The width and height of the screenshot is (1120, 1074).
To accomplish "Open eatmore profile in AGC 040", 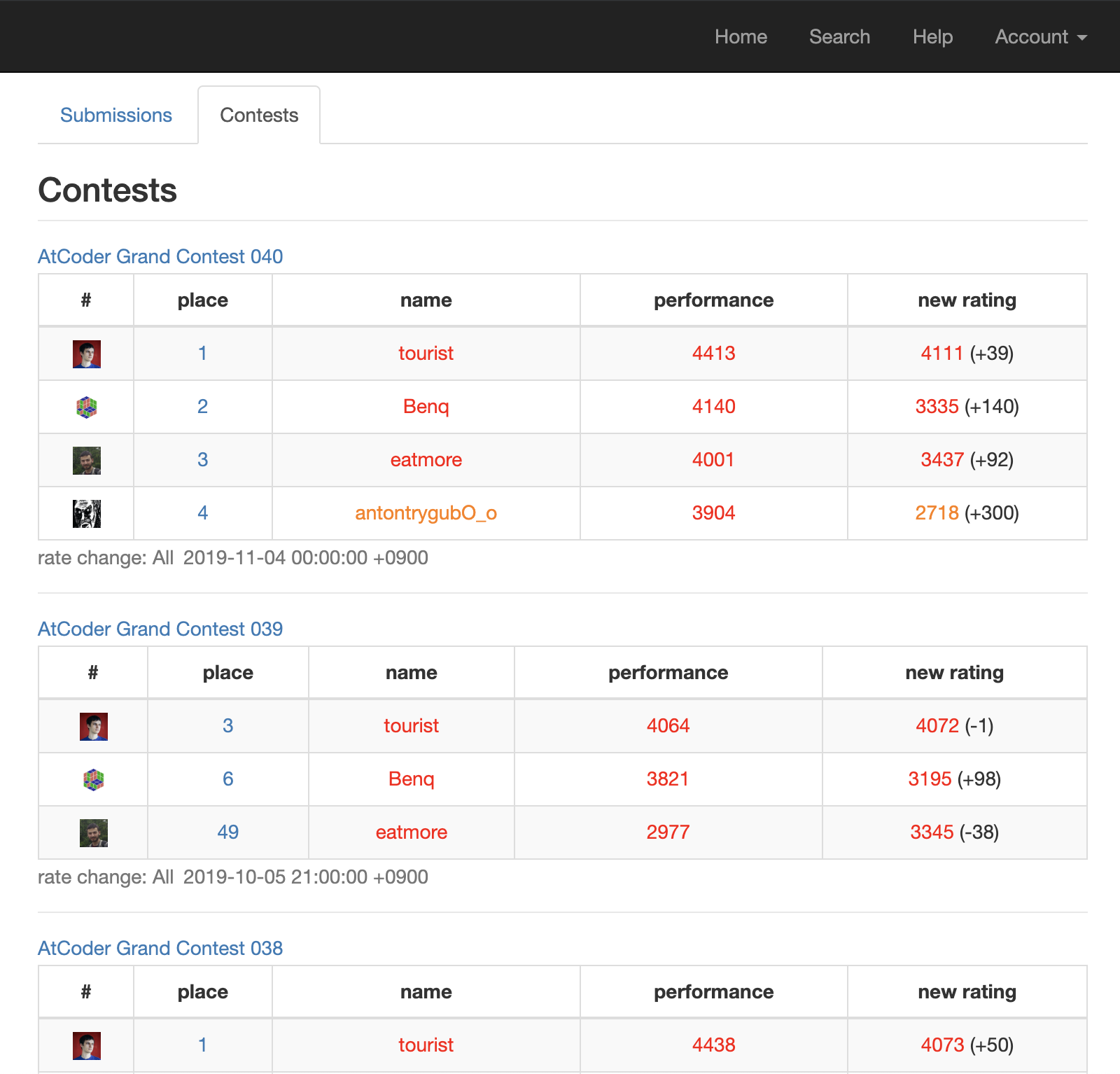I will tap(426, 459).
